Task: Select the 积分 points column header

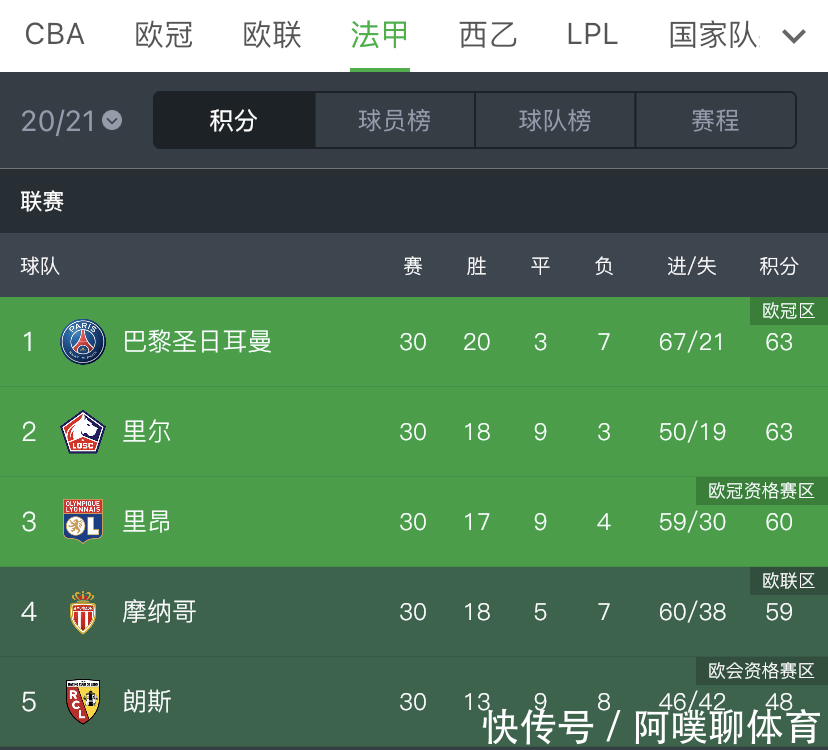Action: tap(778, 266)
